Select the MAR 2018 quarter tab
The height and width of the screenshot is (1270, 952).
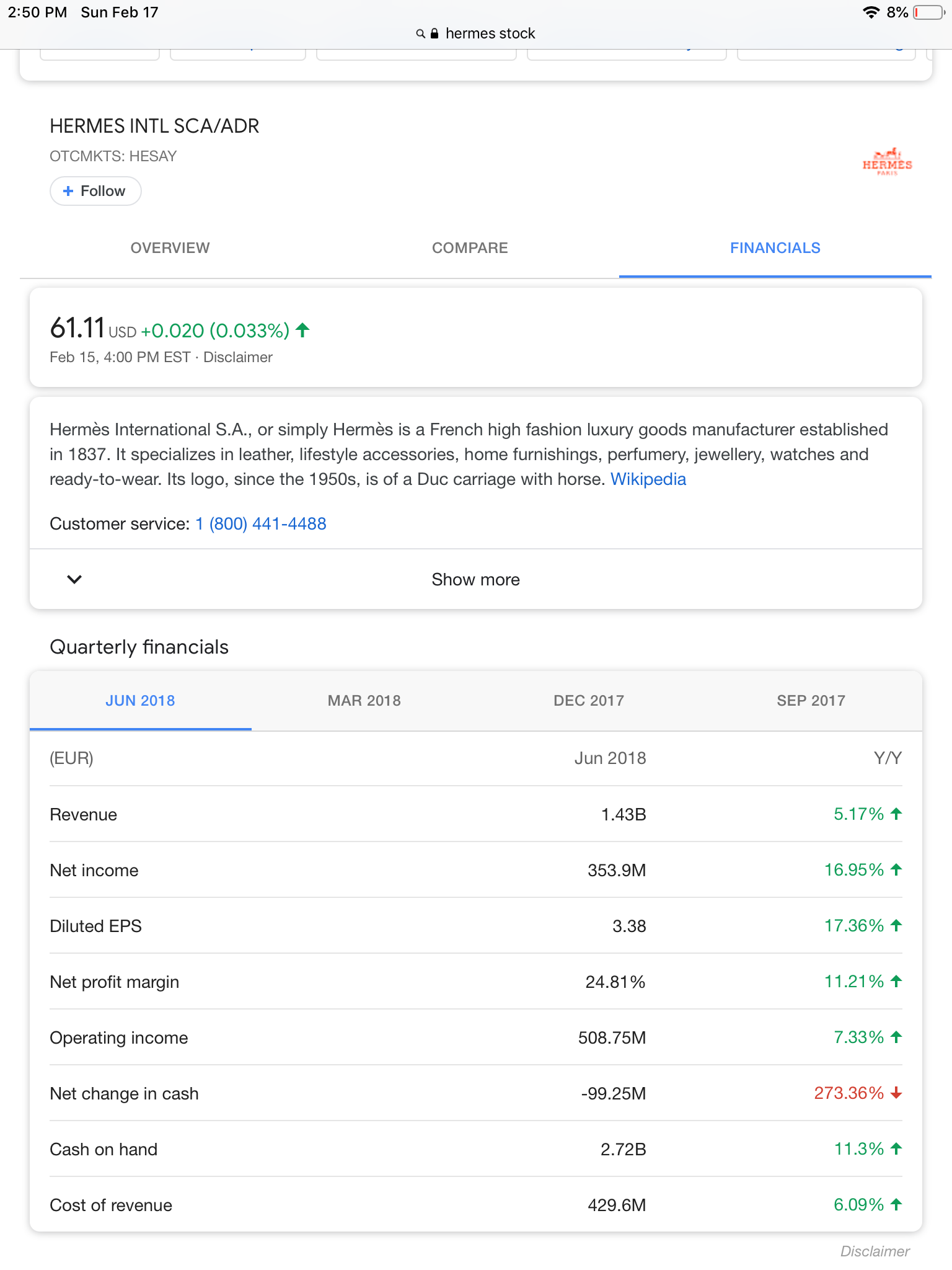point(364,701)
